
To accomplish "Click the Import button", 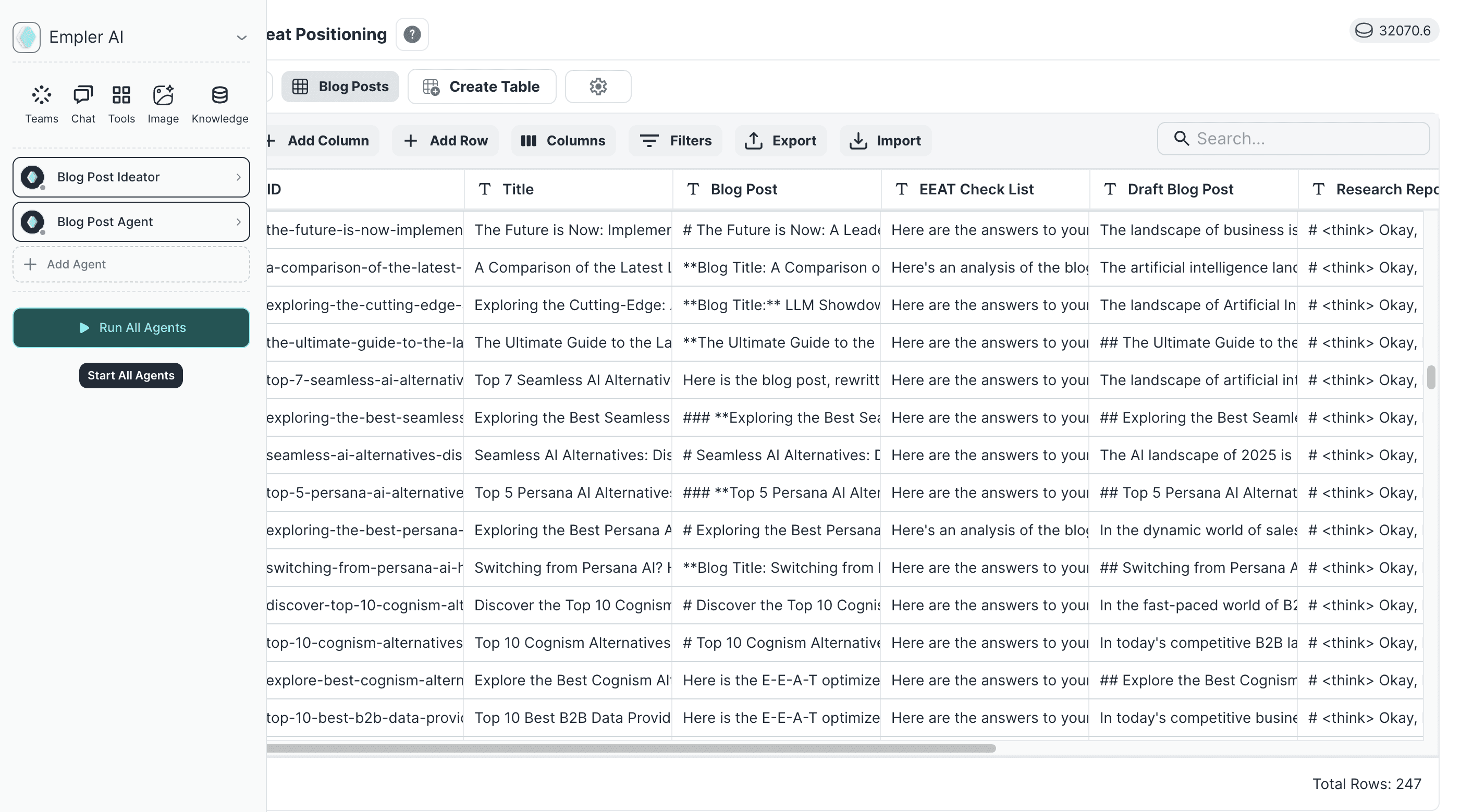I will click(885, 141).
